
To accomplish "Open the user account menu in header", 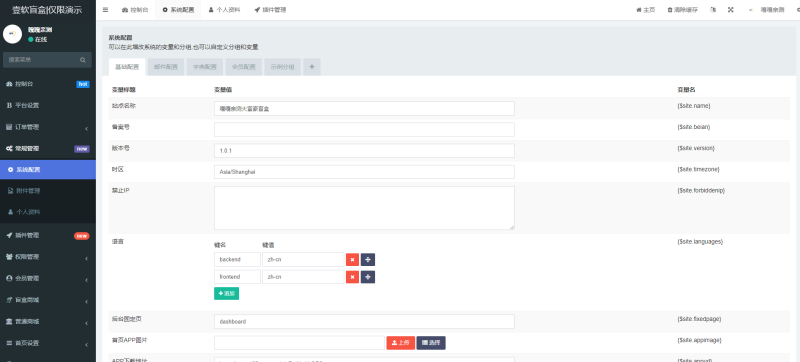I will pyautogui.click(x=766, y=10).
